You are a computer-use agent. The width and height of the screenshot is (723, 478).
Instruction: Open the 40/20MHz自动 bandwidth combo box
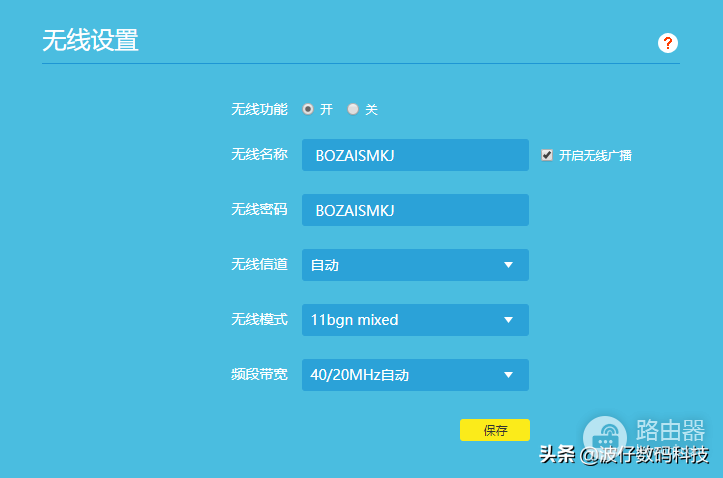[x=415, y=375]
